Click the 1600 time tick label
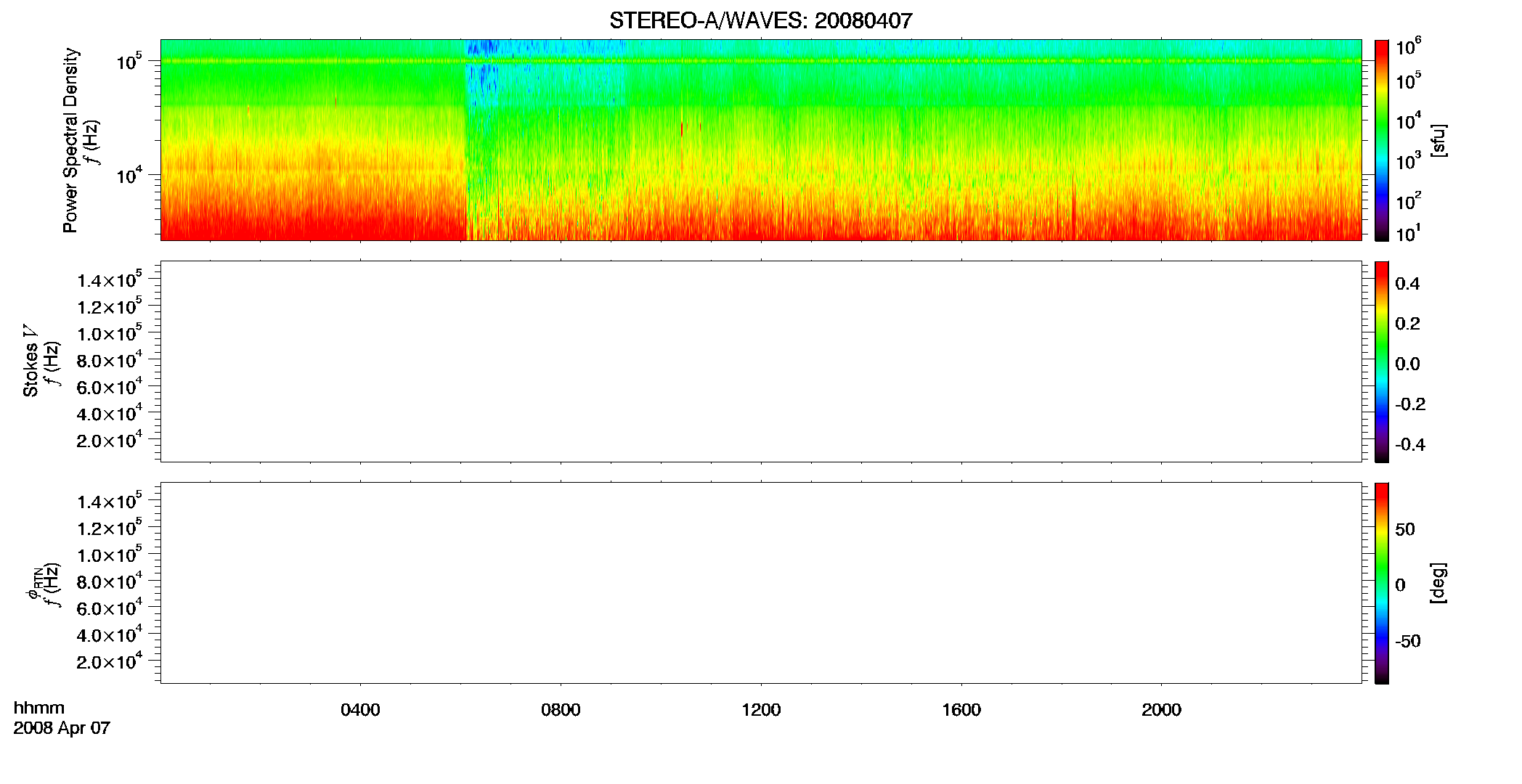Screen dimensions: 1522x784 pos(961,709)
